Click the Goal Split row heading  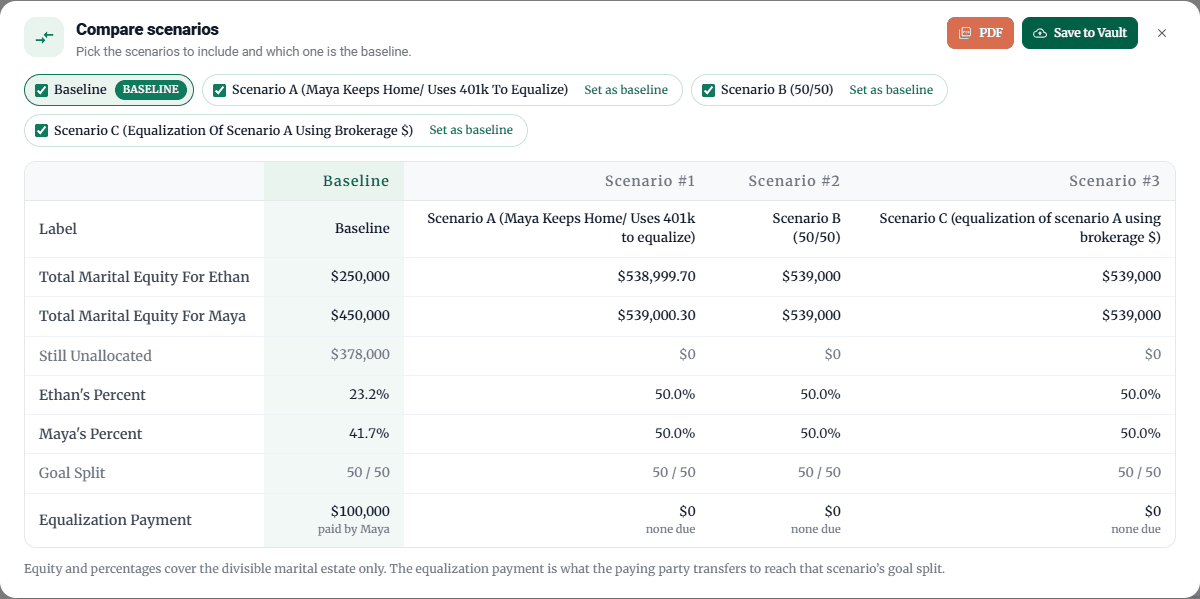click(72, 473)
